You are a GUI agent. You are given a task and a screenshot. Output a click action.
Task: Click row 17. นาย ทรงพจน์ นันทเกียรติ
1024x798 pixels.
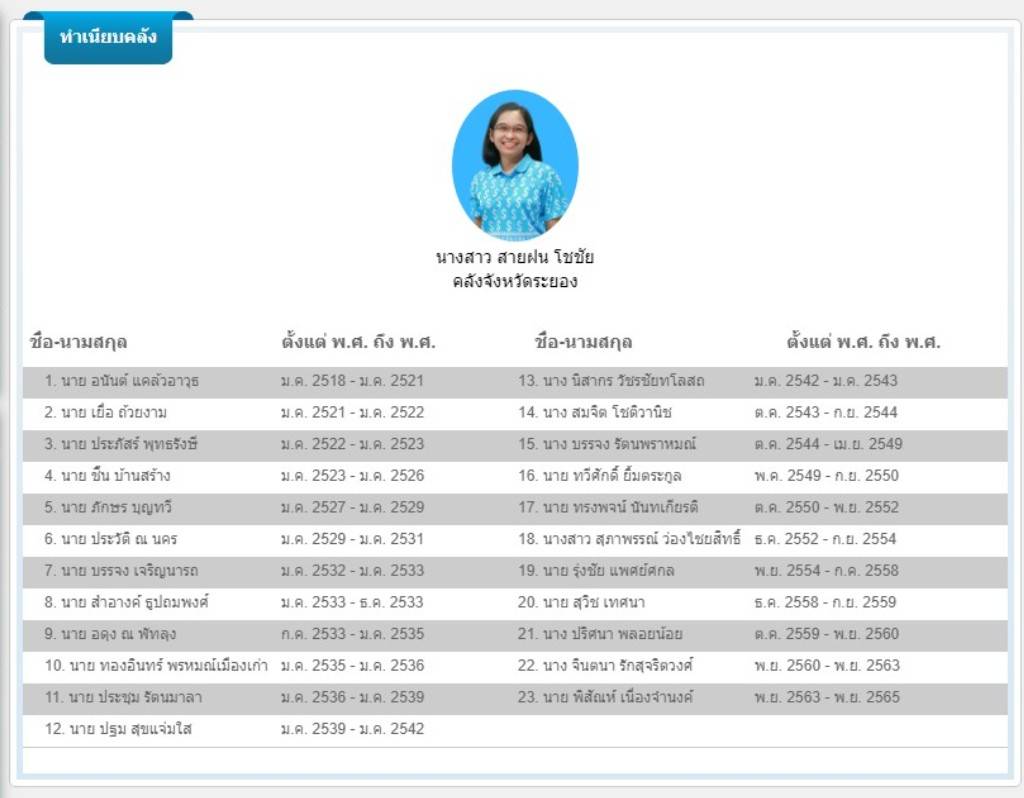609,507
